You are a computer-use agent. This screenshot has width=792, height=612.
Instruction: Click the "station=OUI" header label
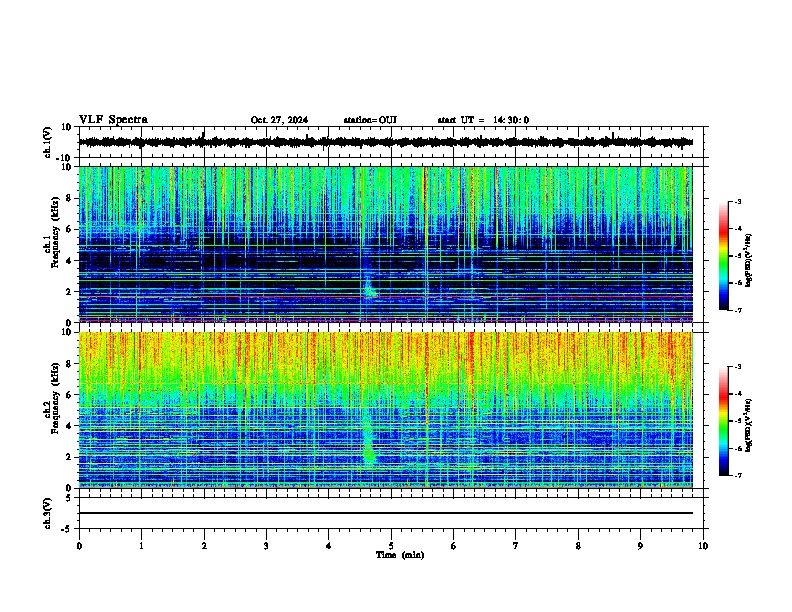370,120
